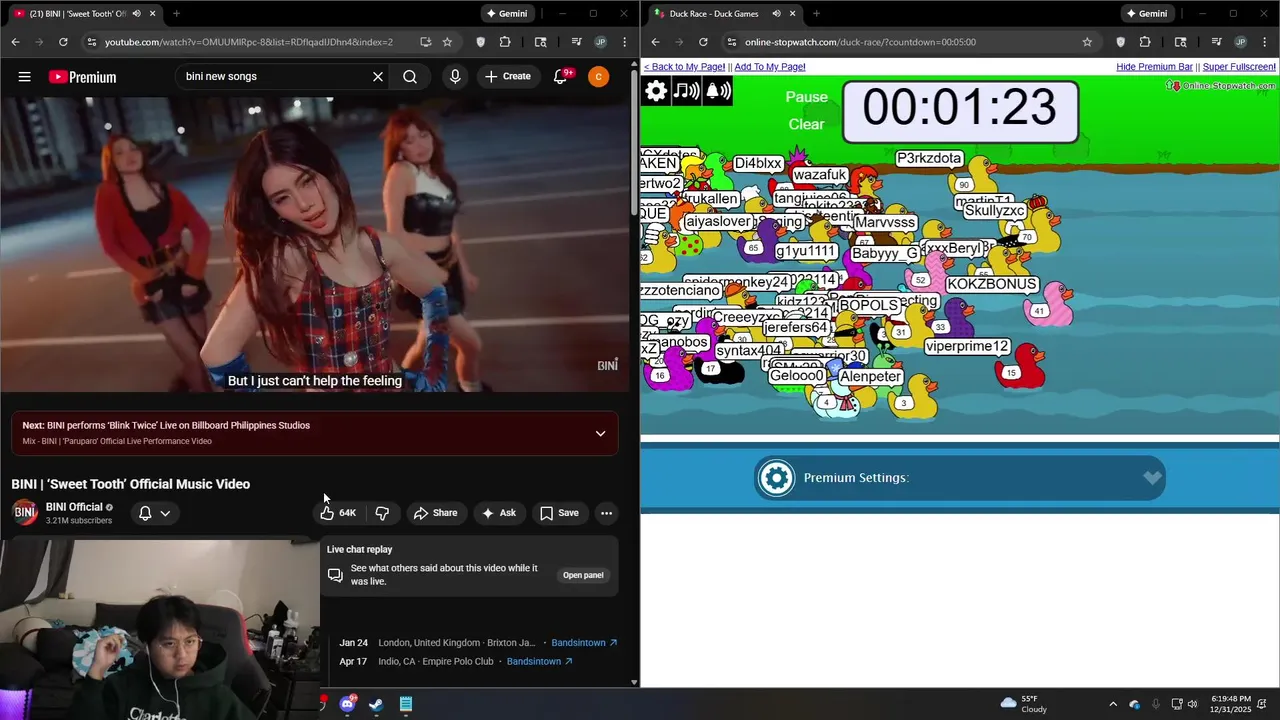1280x720 pixels.
Task: Pause the duck race countdown
Action: (x=806, y=97)
